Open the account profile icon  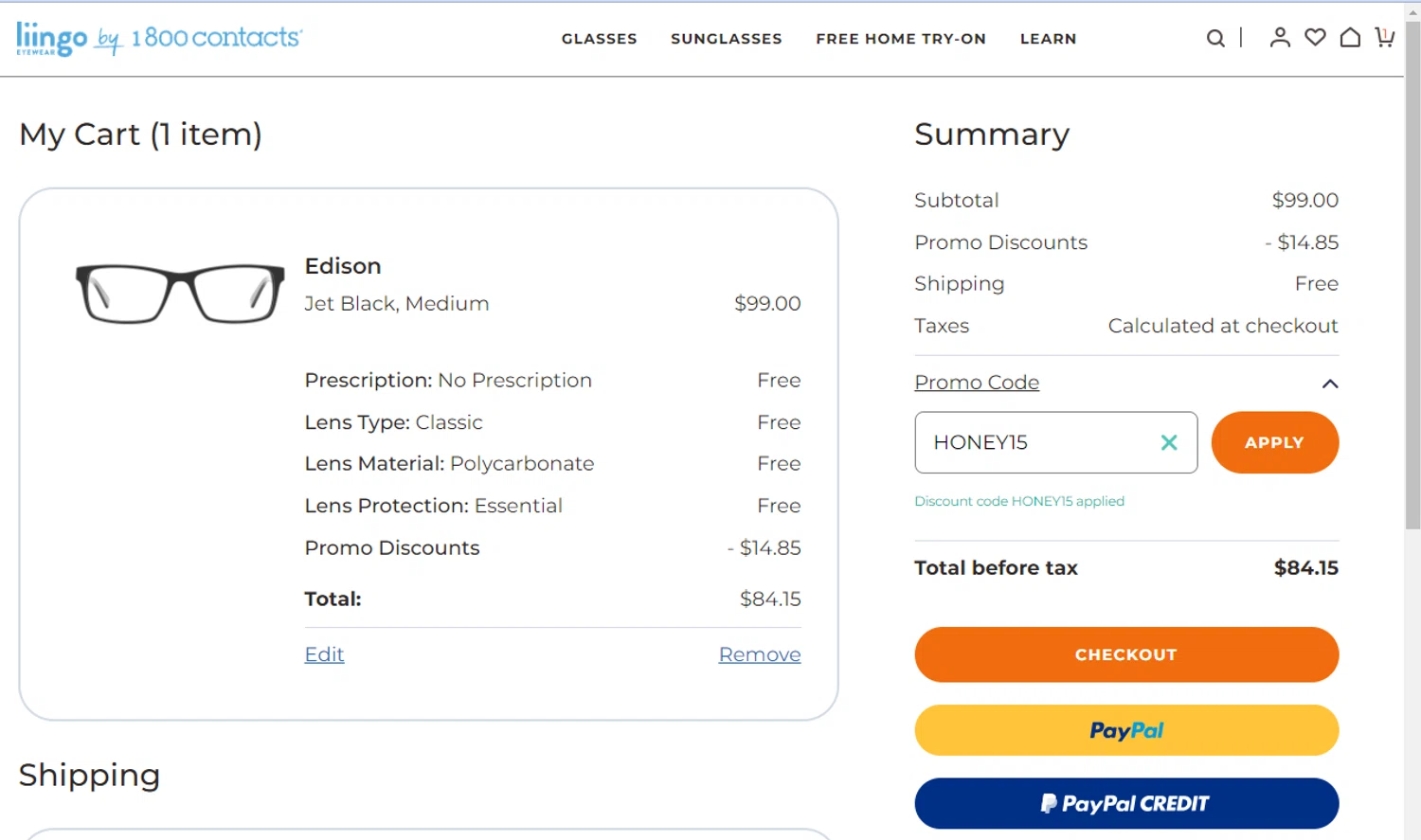(1280, 38)
